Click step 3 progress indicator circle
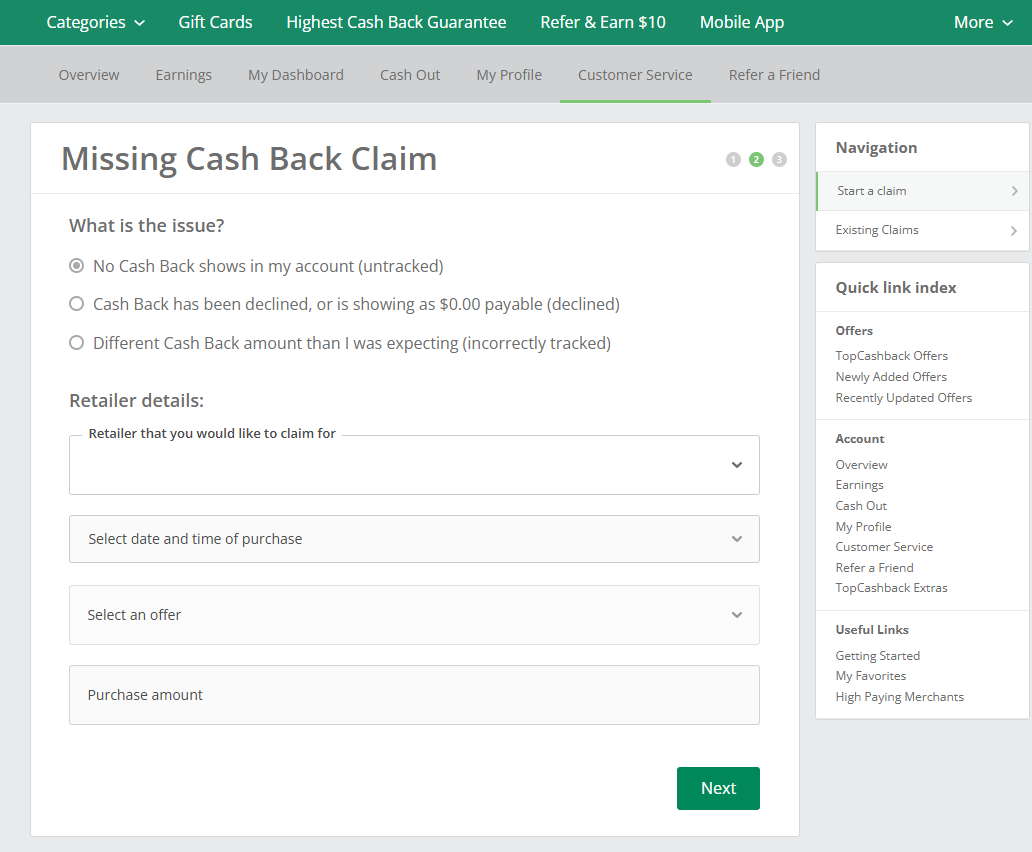This screenshot has height=852, width=1032. tap(779, 160)
